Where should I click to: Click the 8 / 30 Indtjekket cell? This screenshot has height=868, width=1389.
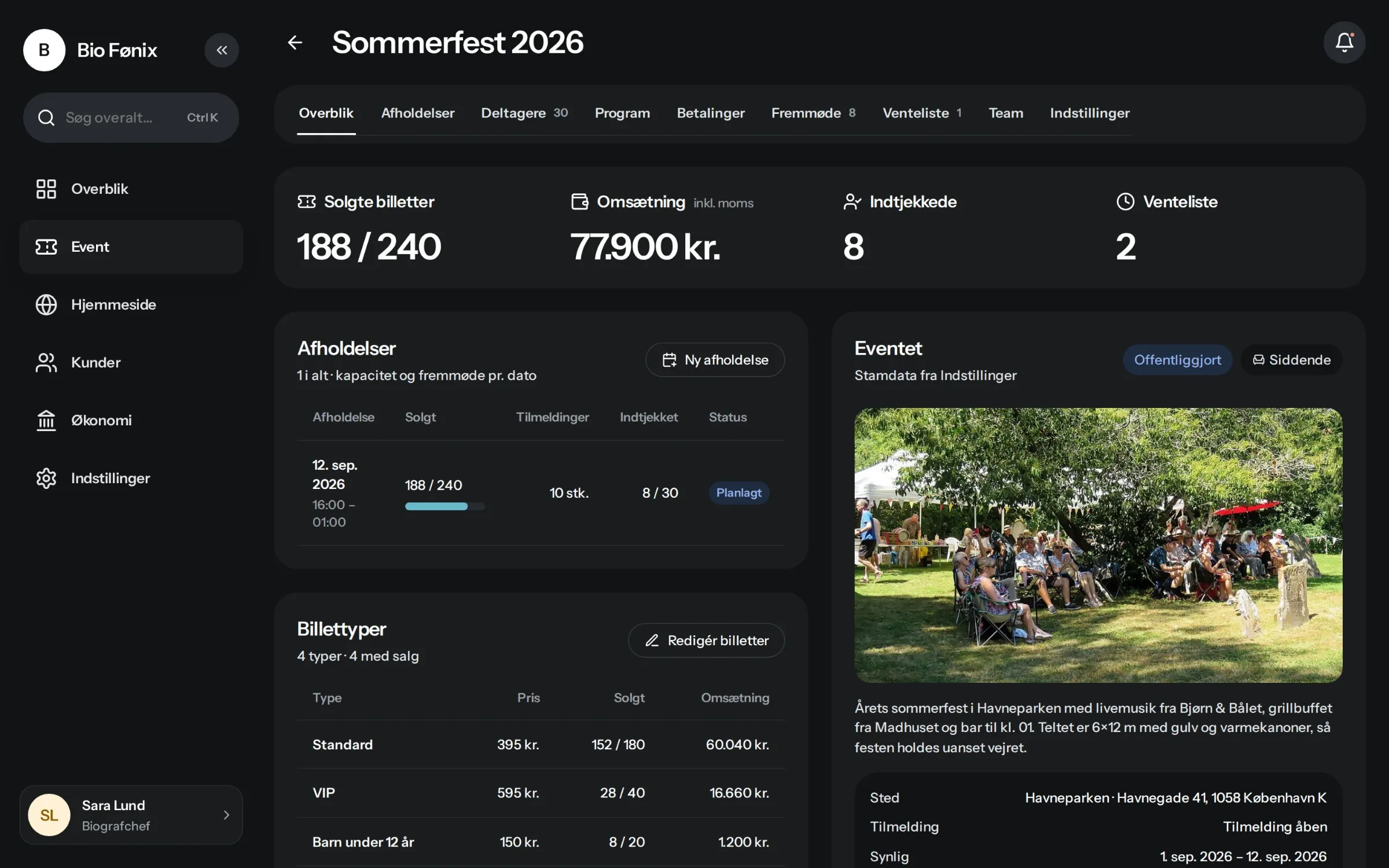click(x=660, y=492)
